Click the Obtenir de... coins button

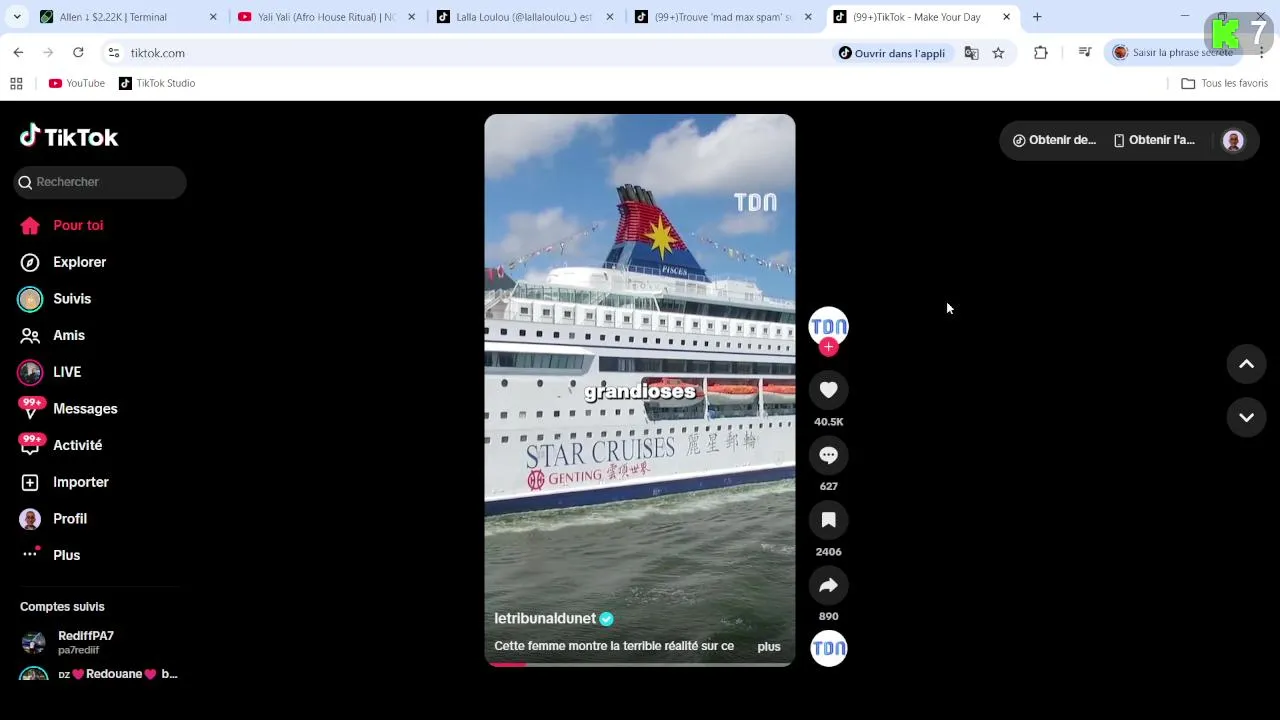pyautogui.click(x=1054, y=140)
